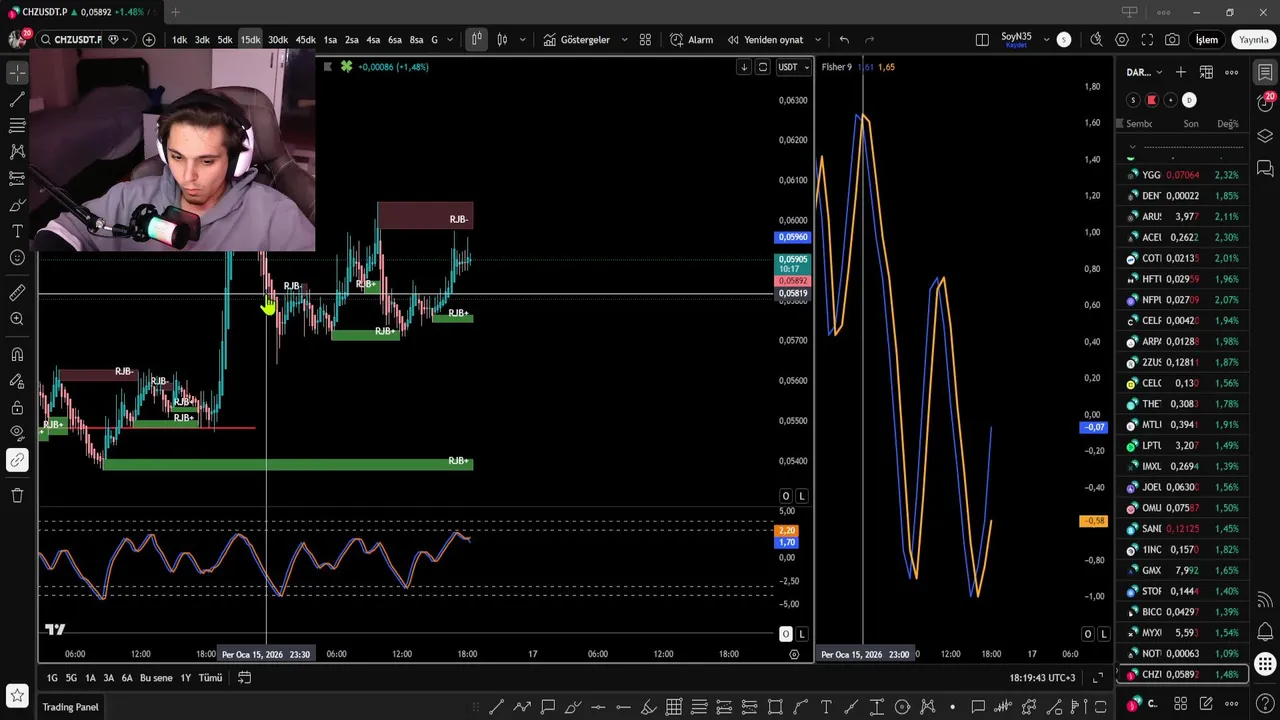
Task: Open the indicator templates grid icon
Action: [645, 40]
